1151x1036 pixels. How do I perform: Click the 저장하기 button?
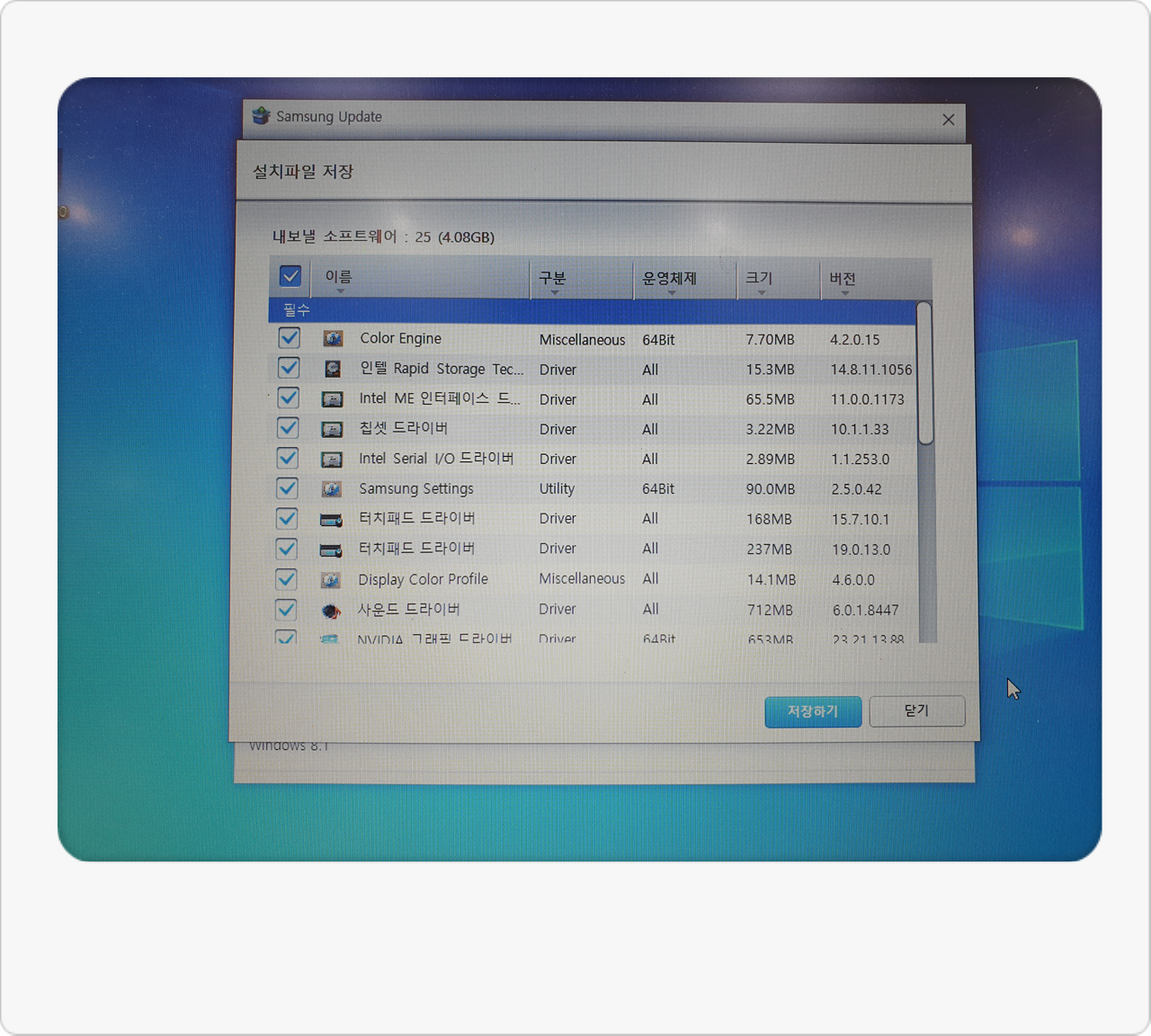click(x=813, y=711)
